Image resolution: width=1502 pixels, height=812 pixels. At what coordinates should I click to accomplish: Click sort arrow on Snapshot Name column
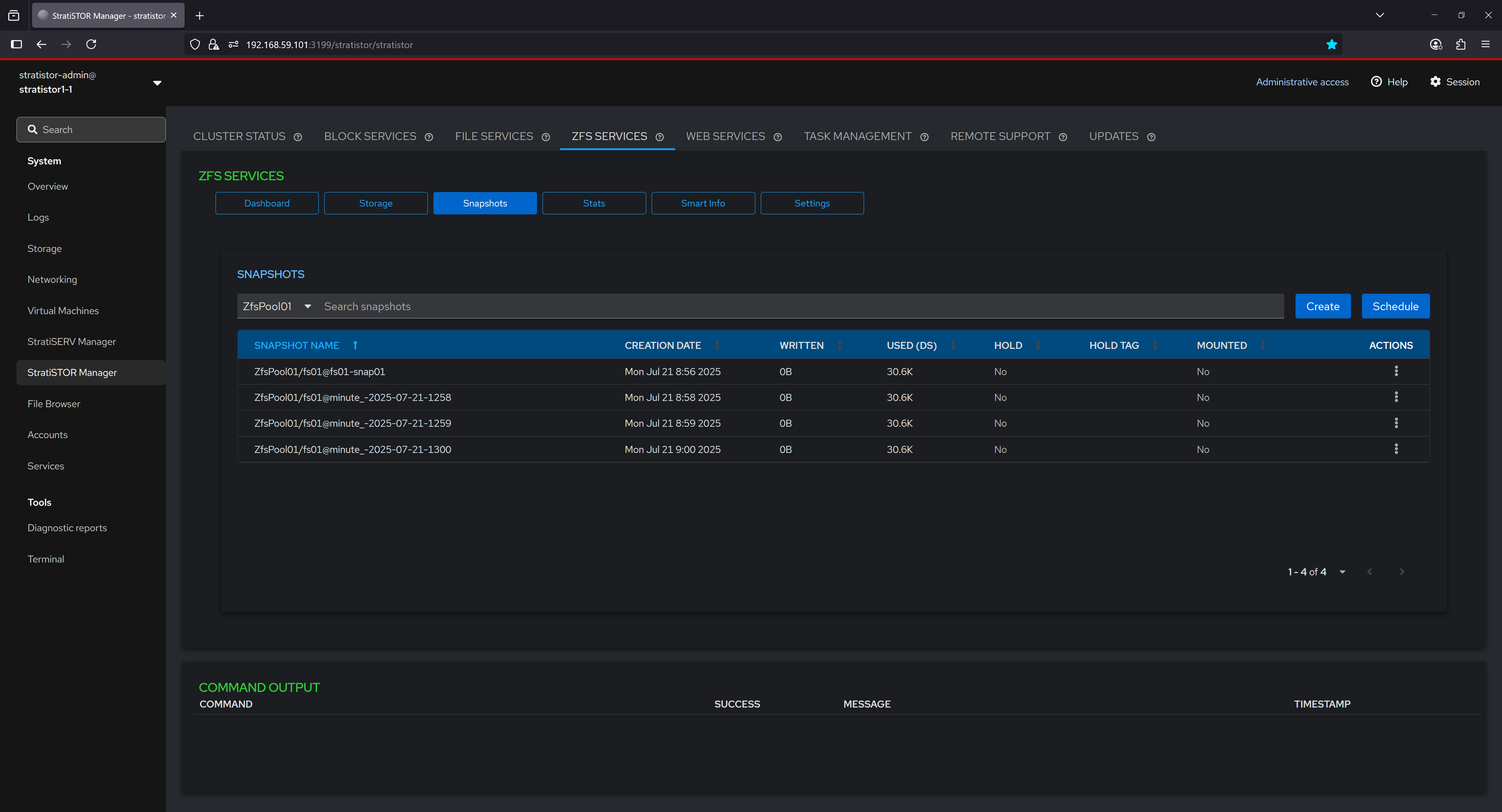355,345
